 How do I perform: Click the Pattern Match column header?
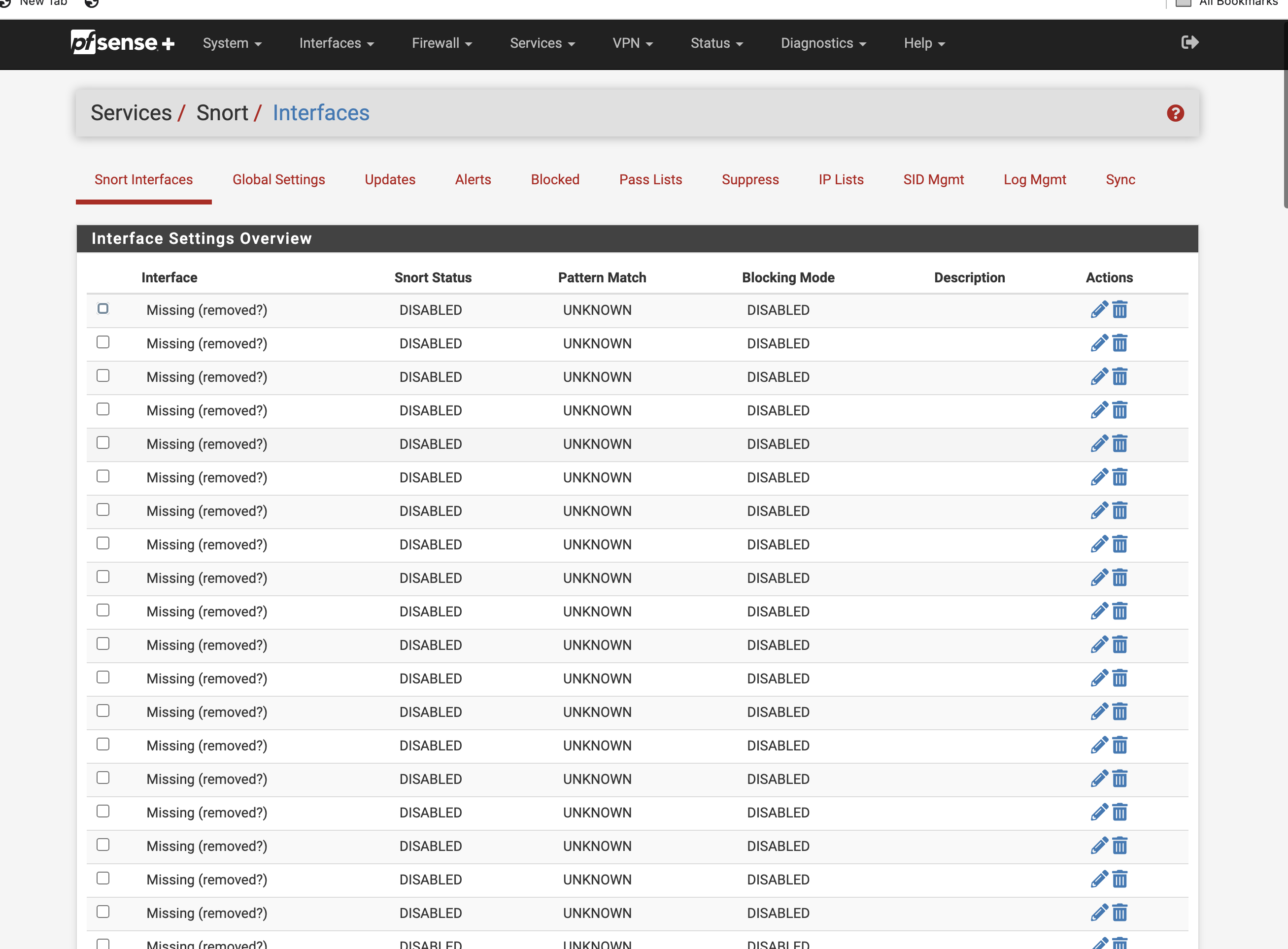602,277
